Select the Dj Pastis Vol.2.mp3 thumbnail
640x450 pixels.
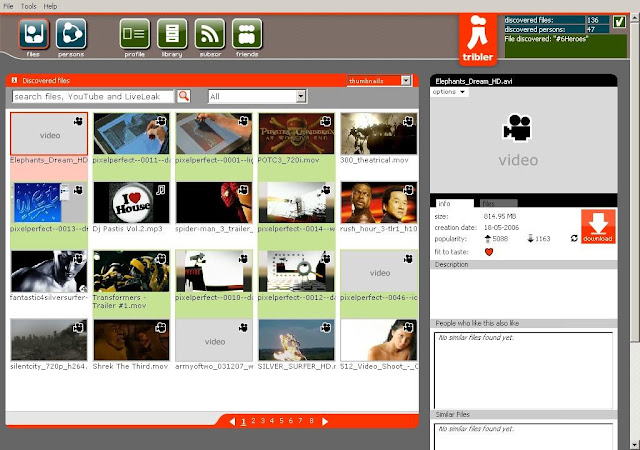[x=131, y=203]
